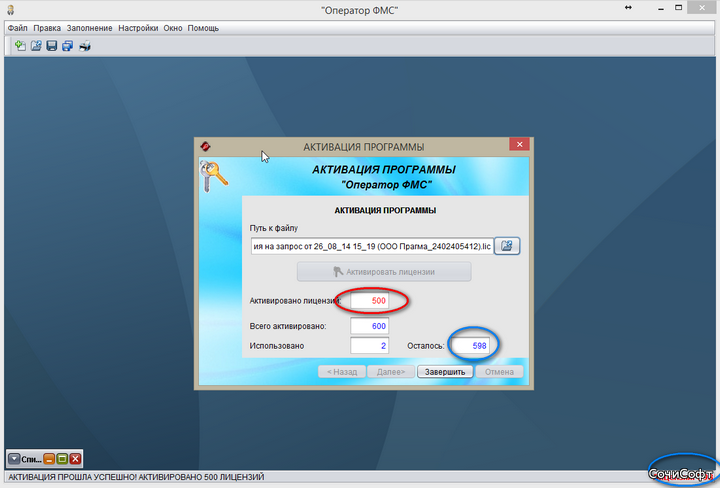The width and height of the screenshot is (720, 488).
Task: Click the browse license file icon button
Action: (x=507, y=246)
